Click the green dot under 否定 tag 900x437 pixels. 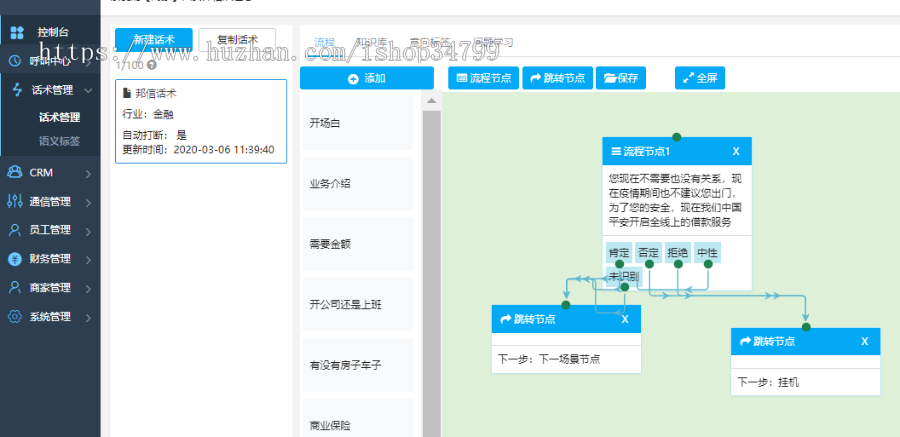649,264
